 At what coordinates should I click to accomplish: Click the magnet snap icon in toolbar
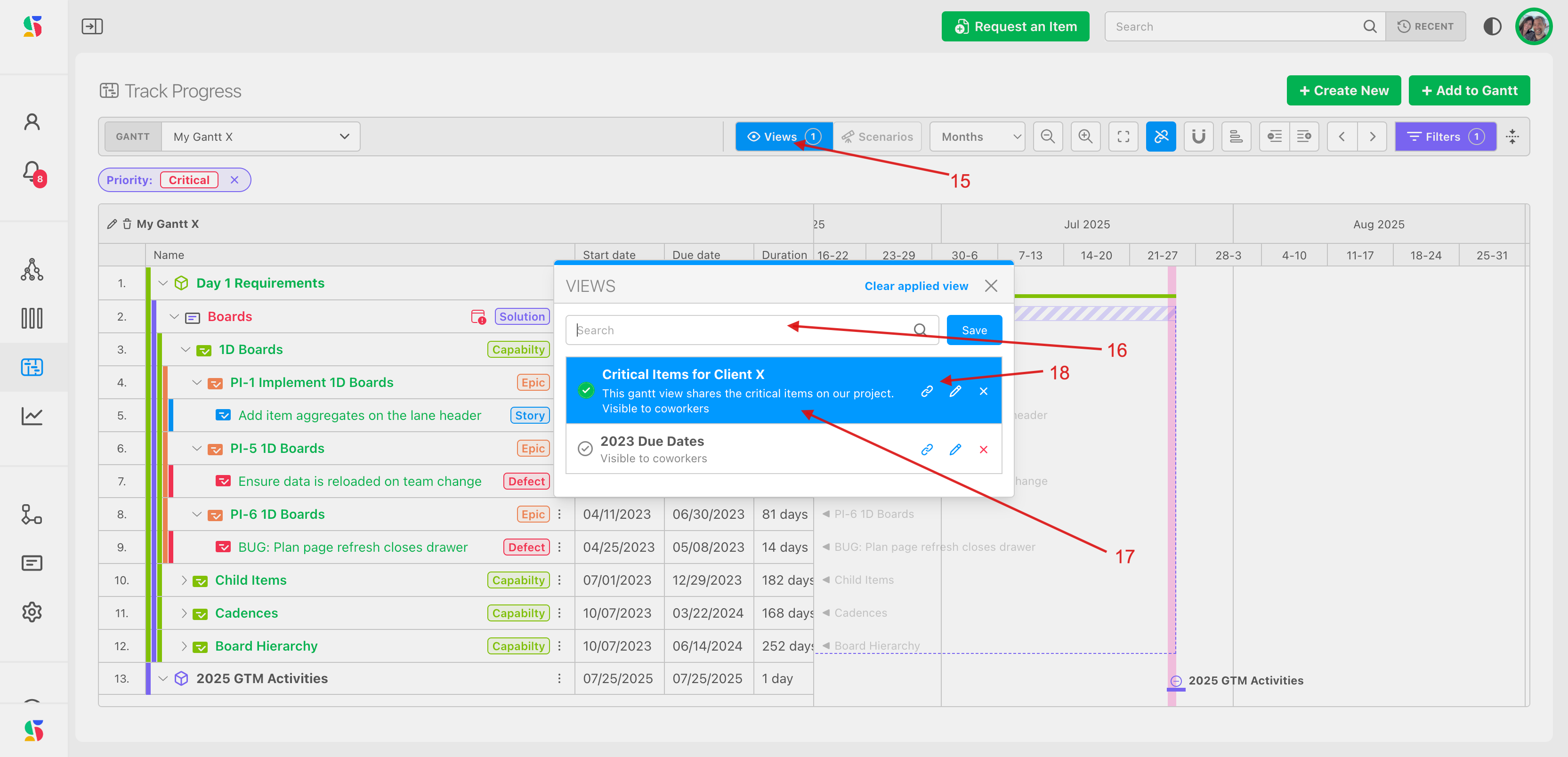click(x=1198, y=137)
